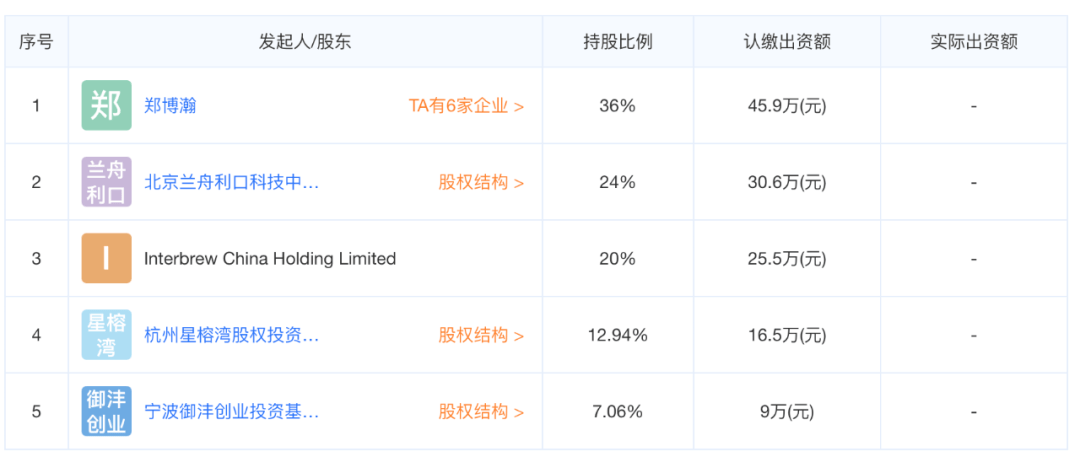Open 杭州星榕湾股权投资… company link
Viewport: 1080px width, 473px height.
[x=231, y=335]
